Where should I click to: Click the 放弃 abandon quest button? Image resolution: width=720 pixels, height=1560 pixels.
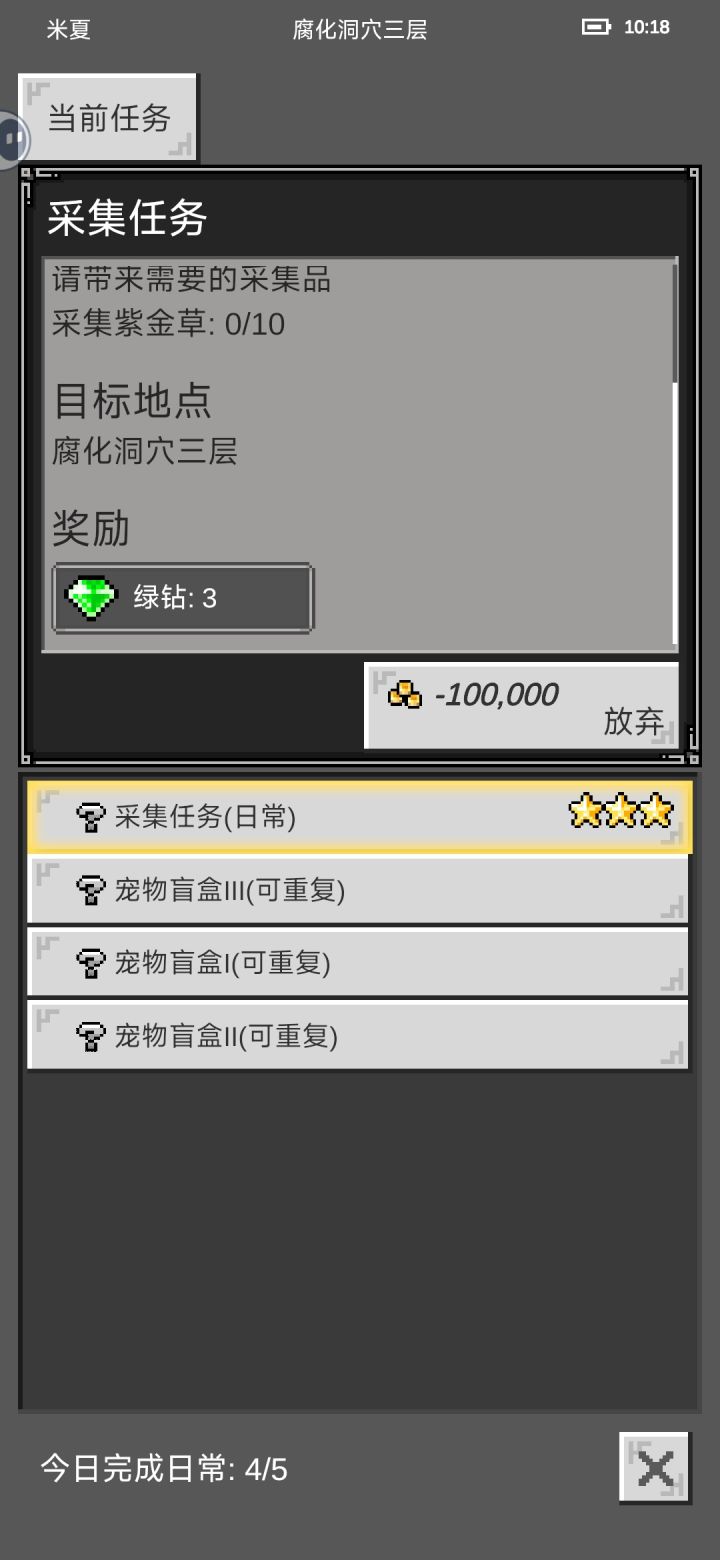click(522, 706)
